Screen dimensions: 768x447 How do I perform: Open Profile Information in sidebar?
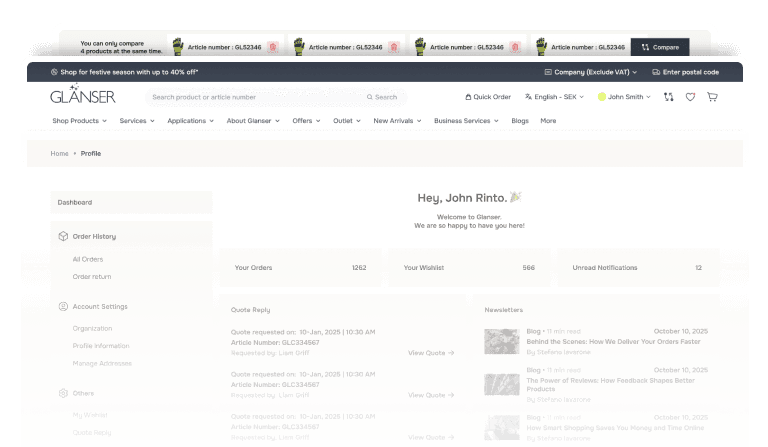pyautogui.click(x=101, y=346)
